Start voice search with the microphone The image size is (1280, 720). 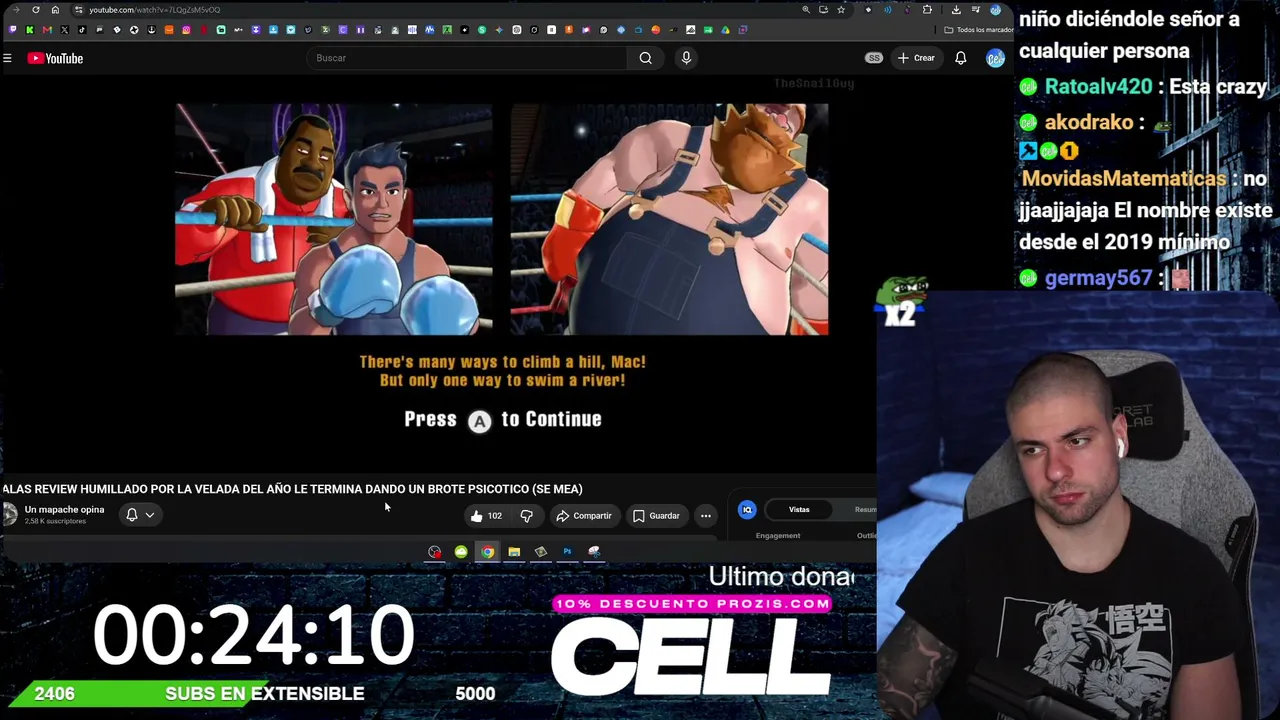coord(686,58)
